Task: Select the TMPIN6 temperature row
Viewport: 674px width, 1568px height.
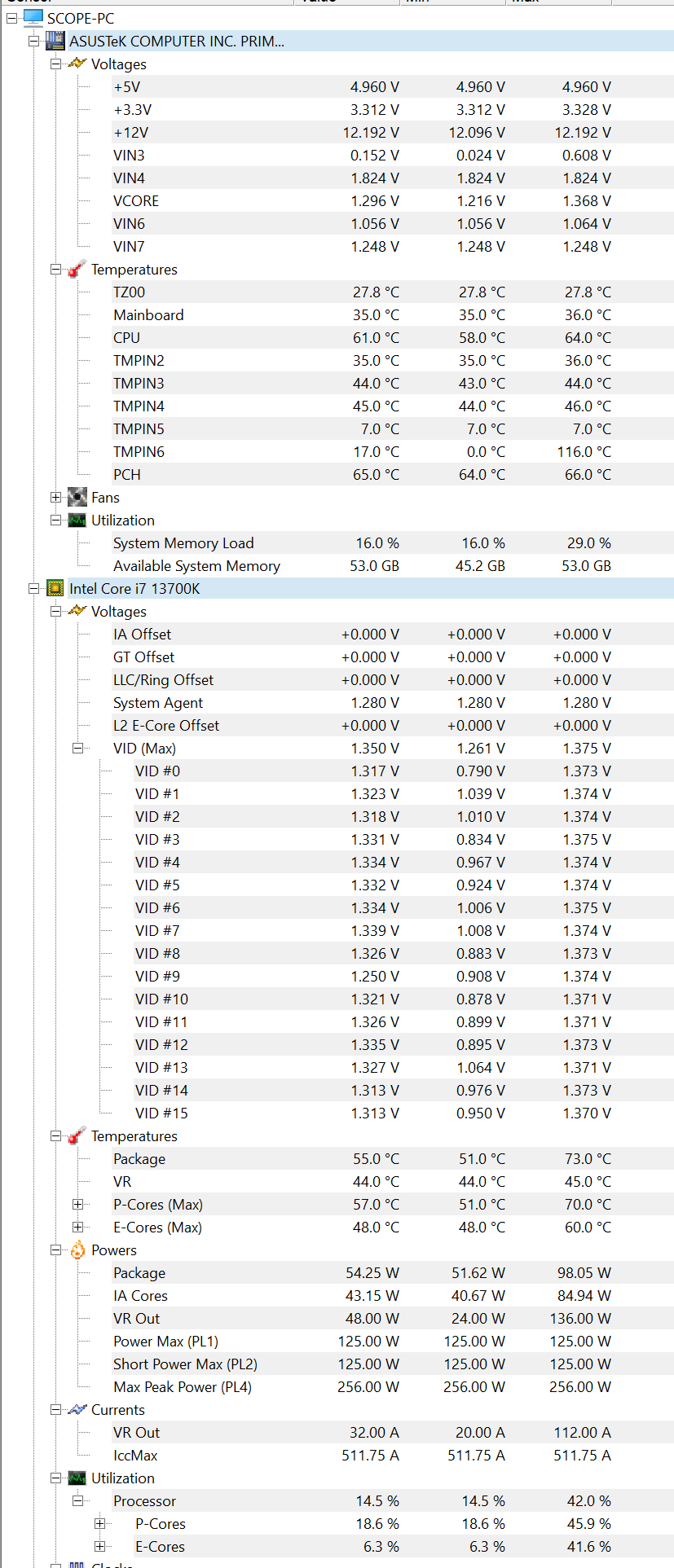Action: tap(393, 451)
